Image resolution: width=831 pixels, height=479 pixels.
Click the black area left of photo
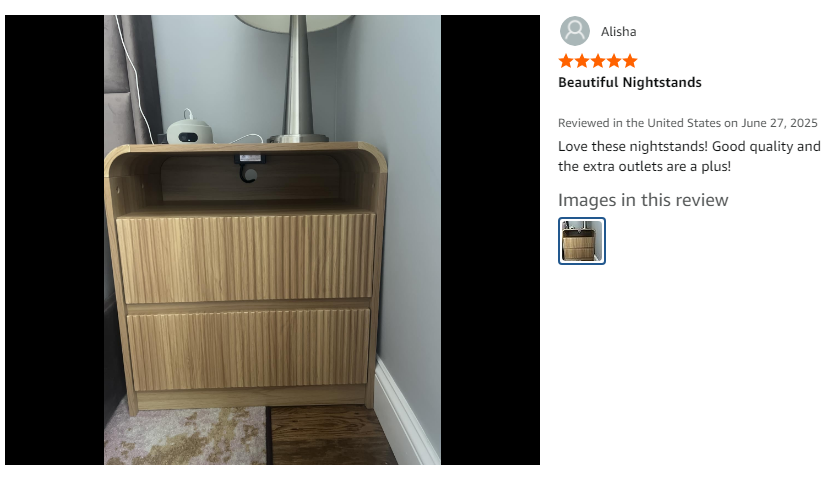(55, 240)
